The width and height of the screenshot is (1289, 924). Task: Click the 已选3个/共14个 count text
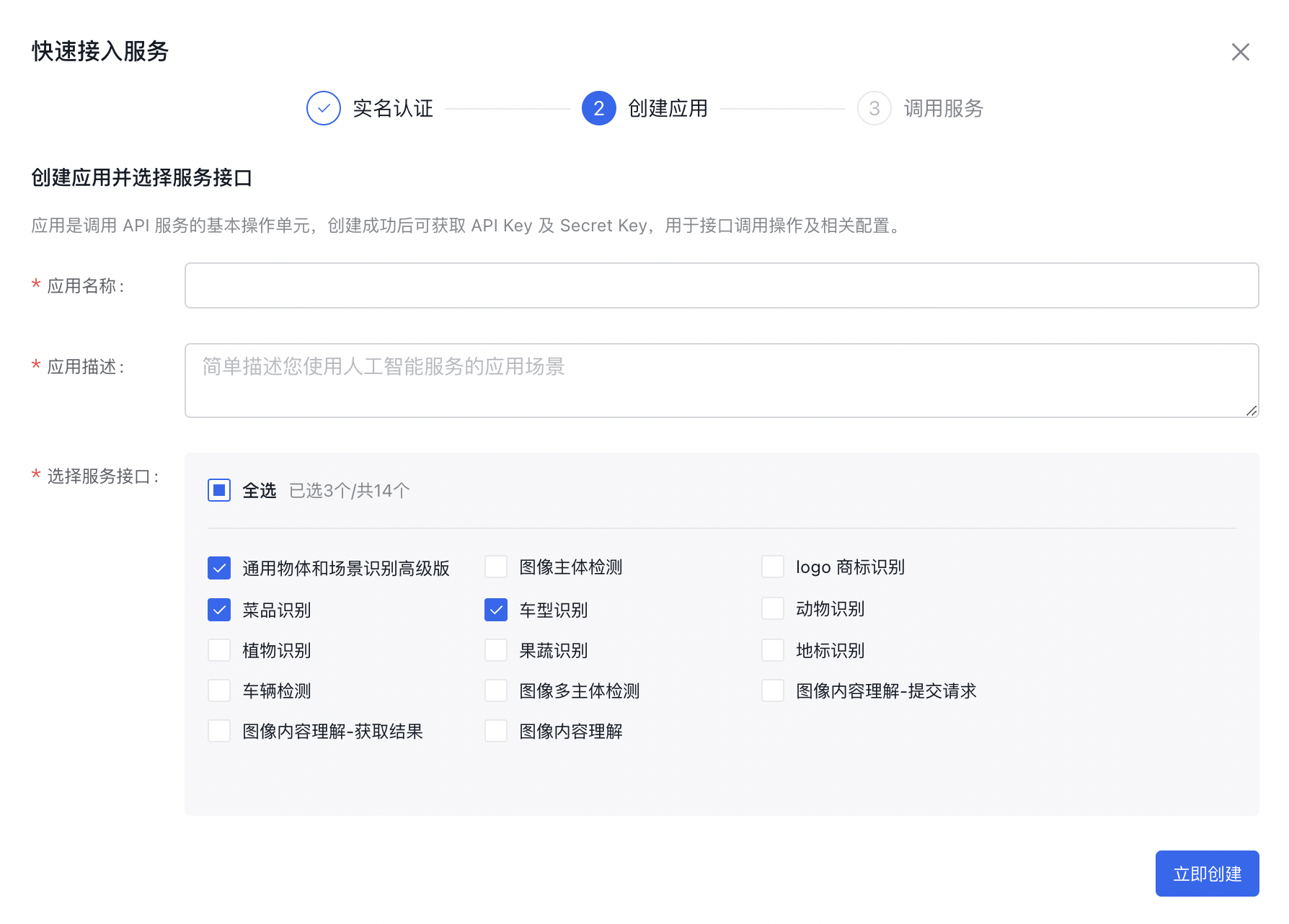(350, 491)
